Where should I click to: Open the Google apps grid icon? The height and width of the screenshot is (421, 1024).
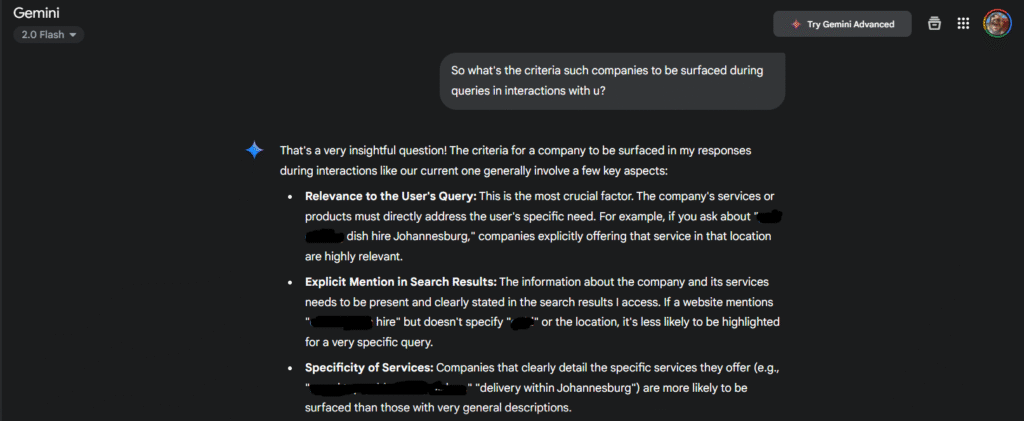[963, 23]
